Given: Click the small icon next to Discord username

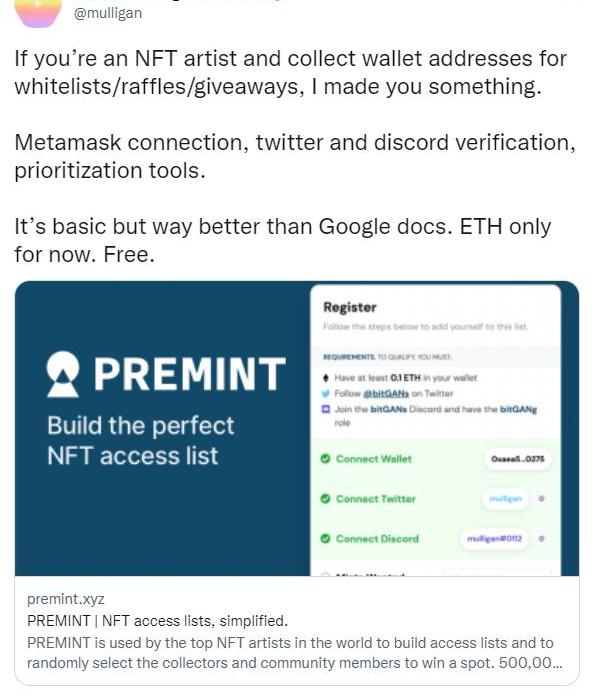Looking at the screenshot, I should [542, 538].
